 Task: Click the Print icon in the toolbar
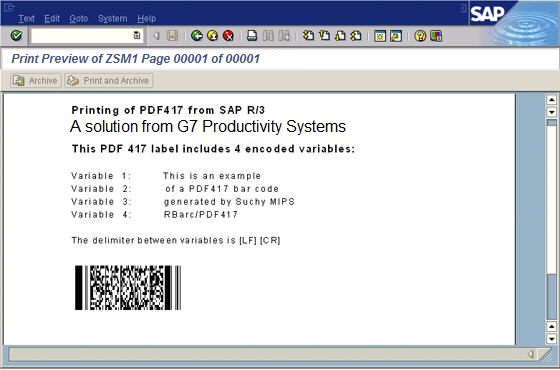(252, 35)
